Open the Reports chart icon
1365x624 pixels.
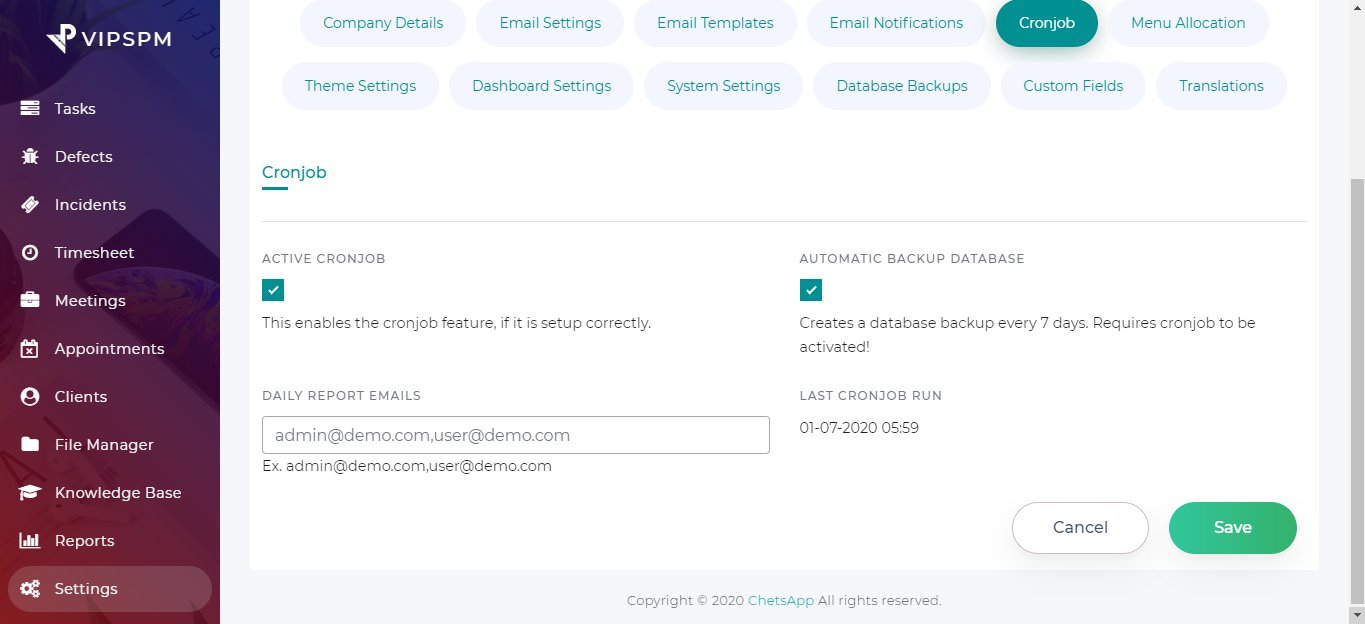[x=30, y=540]
